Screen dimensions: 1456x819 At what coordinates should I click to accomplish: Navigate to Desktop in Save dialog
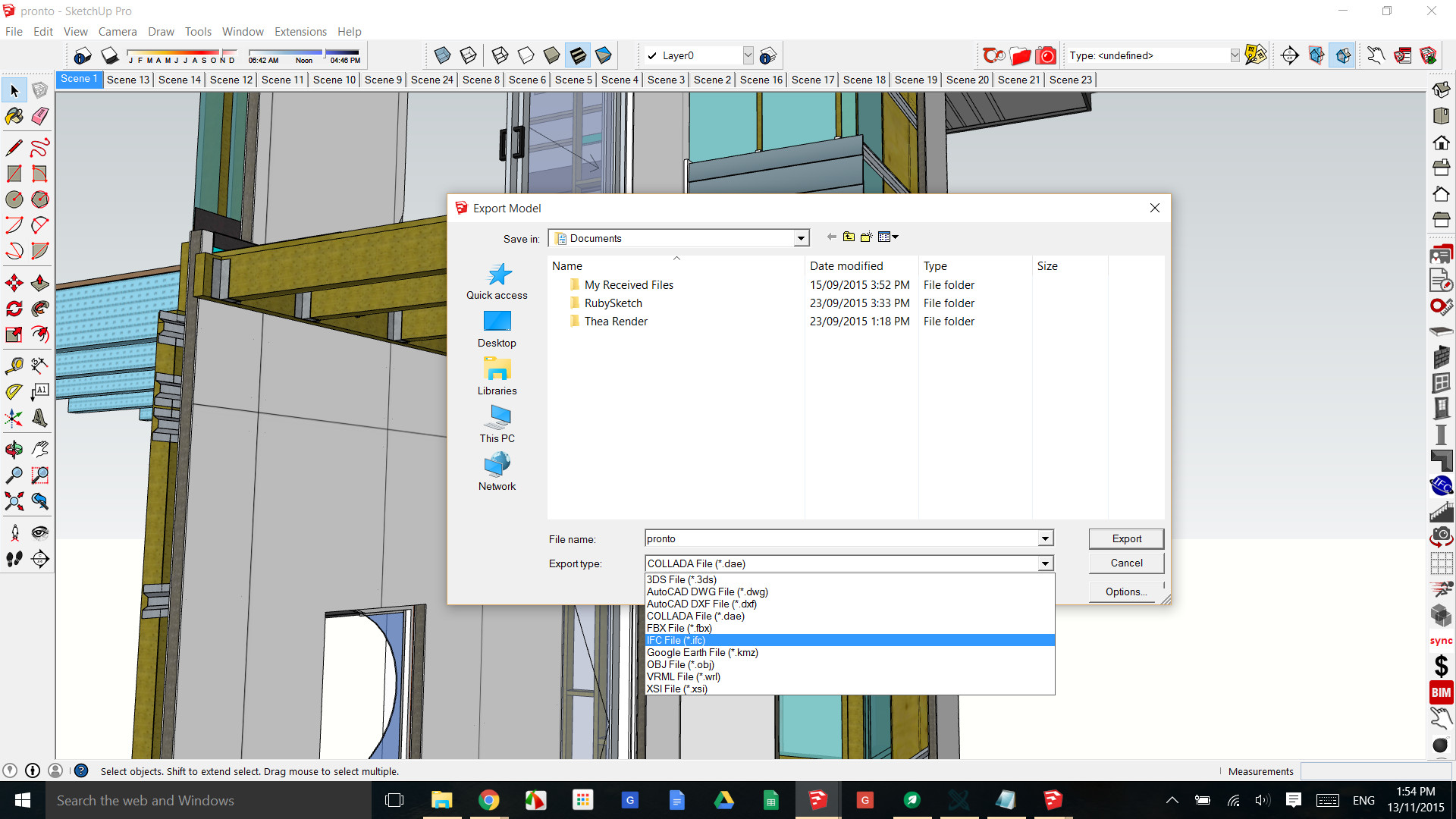click(497, 328)
